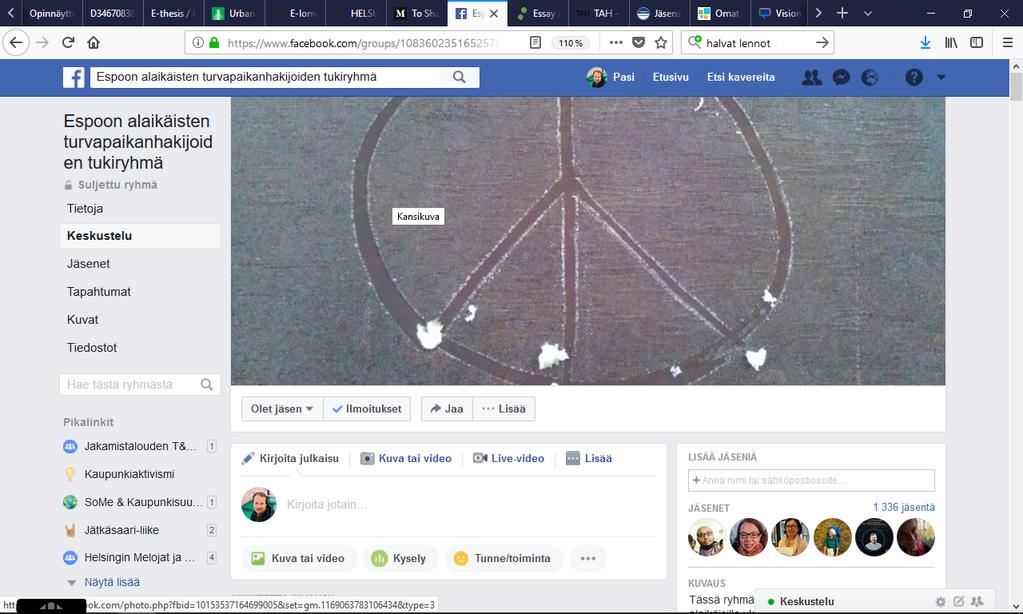Image resolution: width=1023 pixels, height=614 pixels.
Task: Click Etsi kavereita in header
Action: click(x=741, y=77)
